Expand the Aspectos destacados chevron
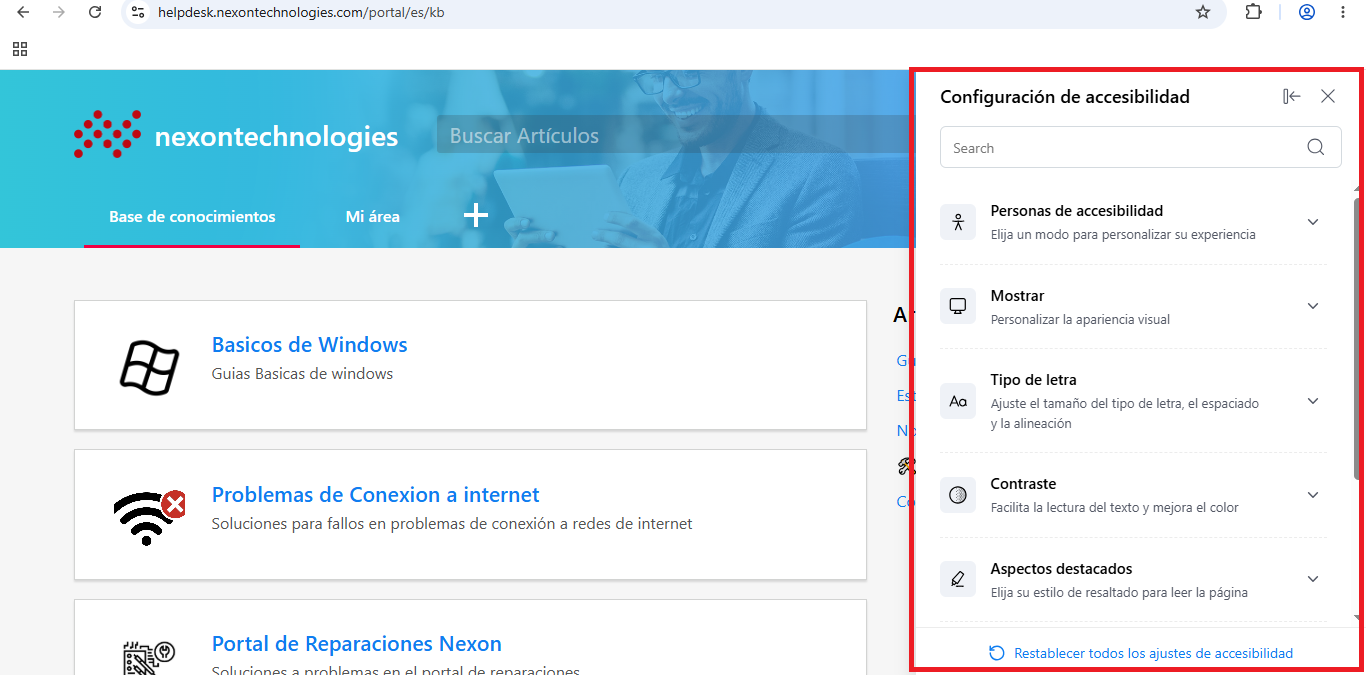This screenshot has width=1366, height=675. tap(1313, 579)
